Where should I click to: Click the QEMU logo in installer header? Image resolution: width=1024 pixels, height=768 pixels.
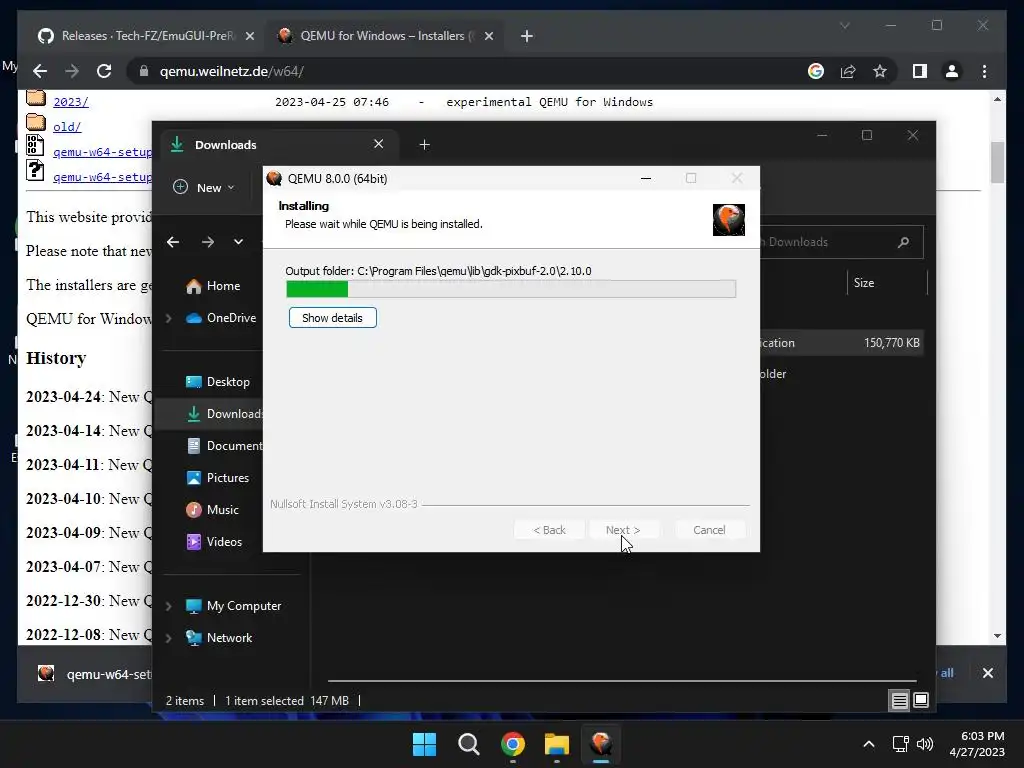pyautogui.click(x=728, y=219)
